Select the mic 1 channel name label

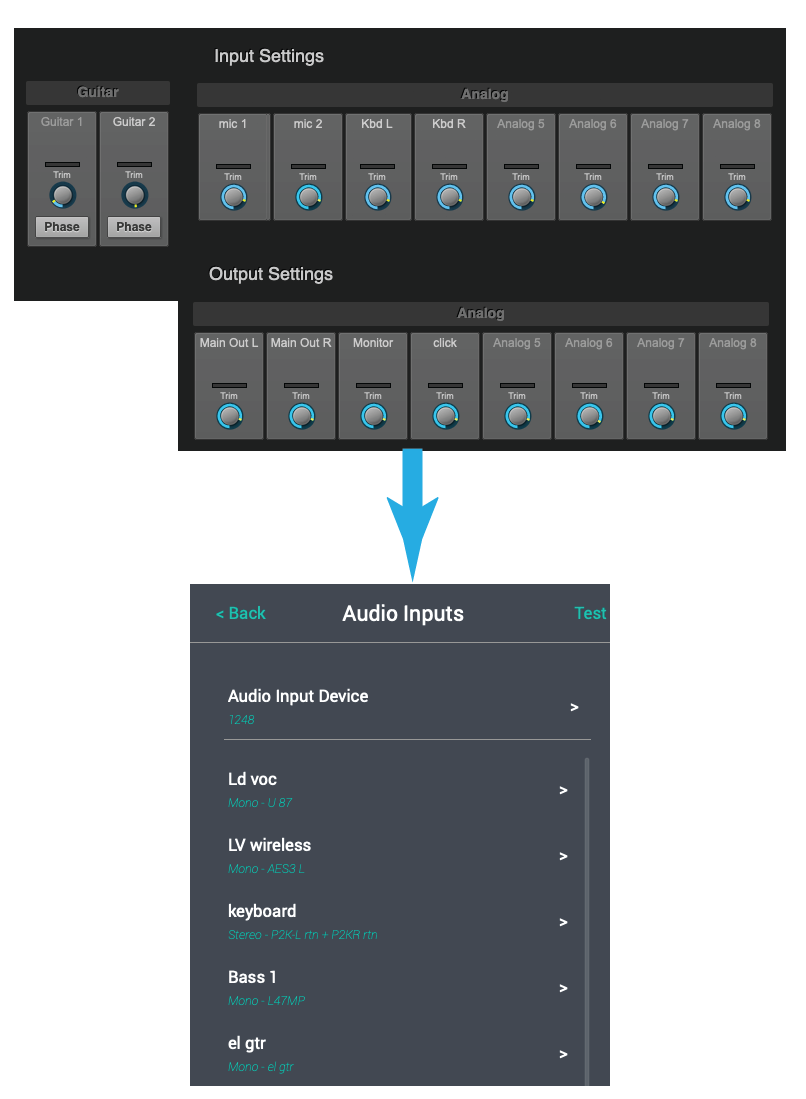(x=233, y=124)
